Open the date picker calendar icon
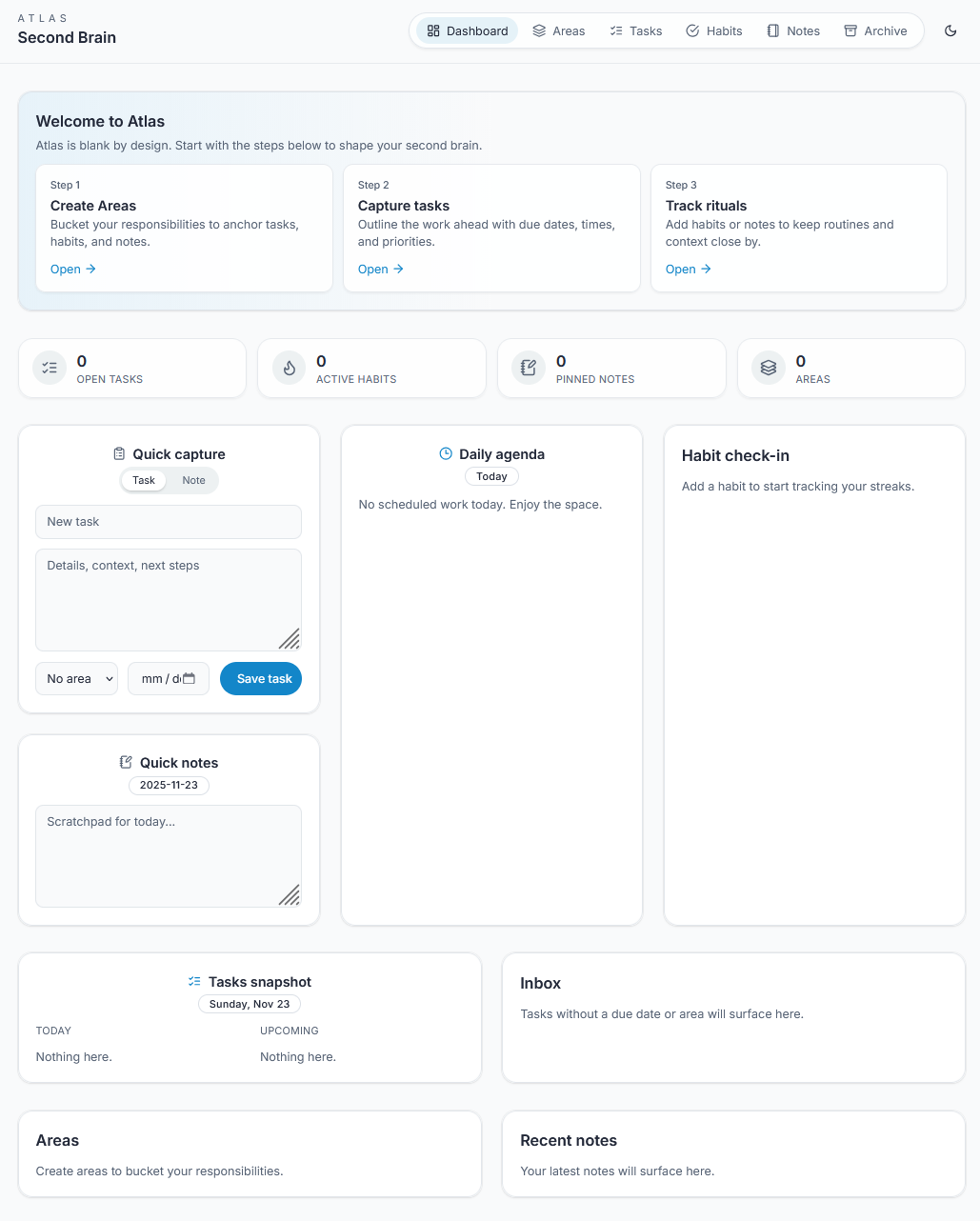This screenshot has height=1221, width=980. click(190, 678)
